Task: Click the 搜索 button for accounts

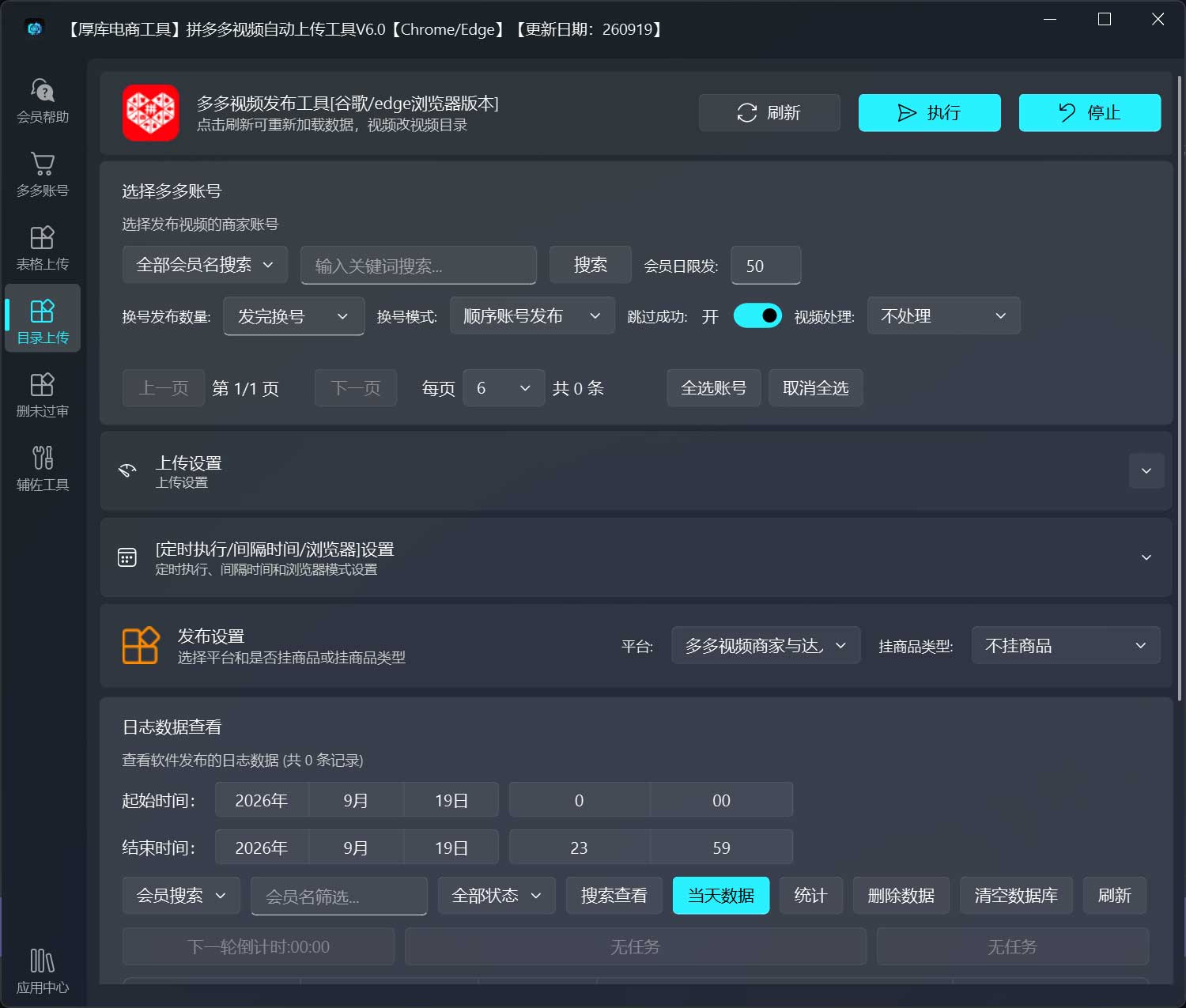Action: pos(591,265)
